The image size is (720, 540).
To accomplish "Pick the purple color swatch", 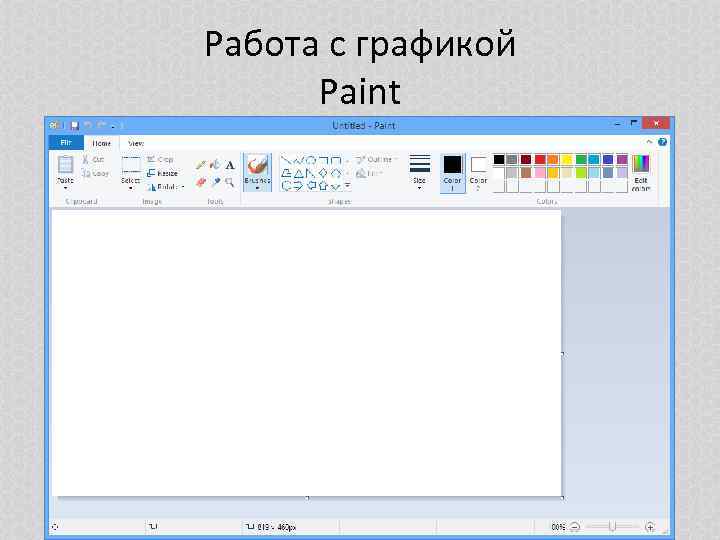I will pyautogui.click(x=622, y=159).
